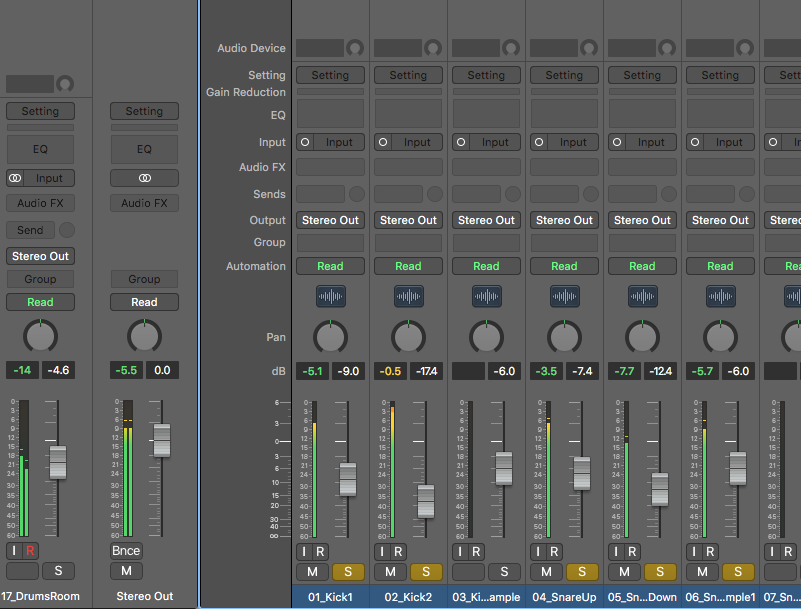
Task: Click mono format circle on 02_Kick2 input
Action: point(383,142)
